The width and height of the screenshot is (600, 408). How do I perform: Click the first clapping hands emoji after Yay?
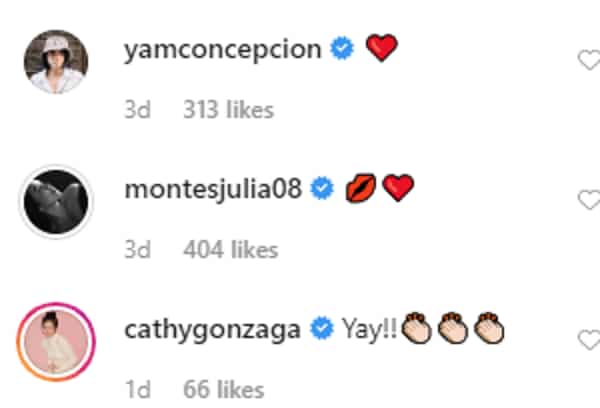point(417,328)
